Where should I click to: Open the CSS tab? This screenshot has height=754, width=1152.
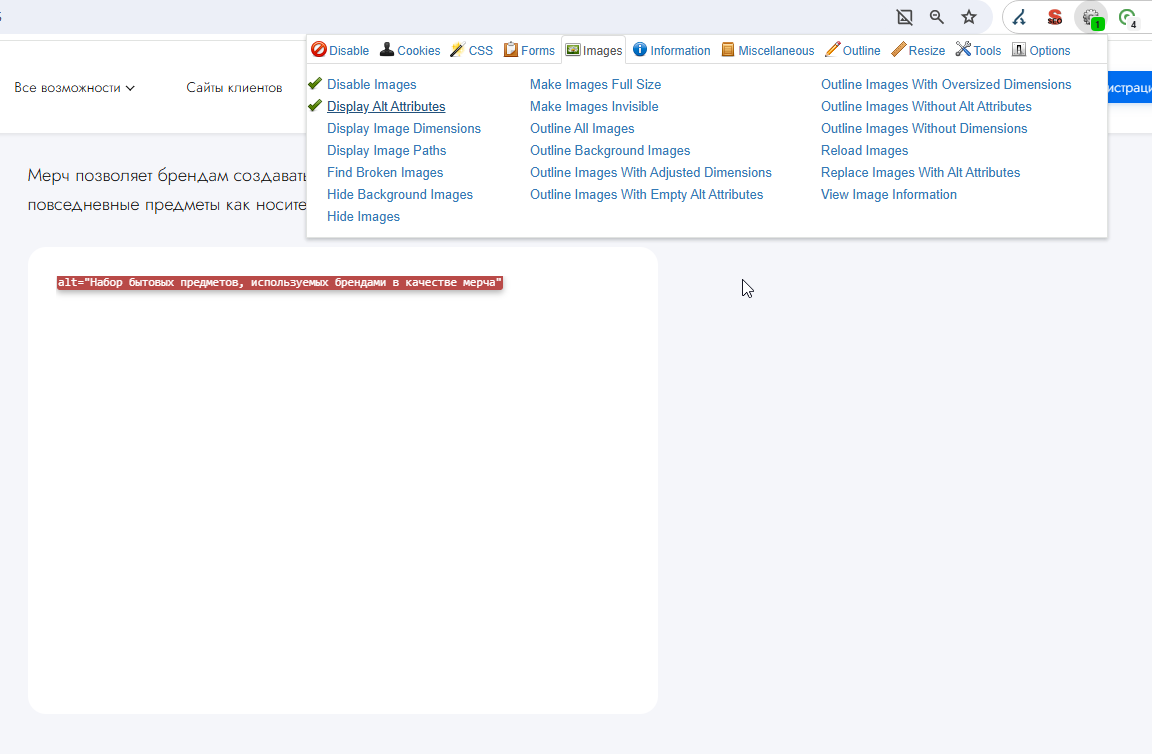point(472,50)
